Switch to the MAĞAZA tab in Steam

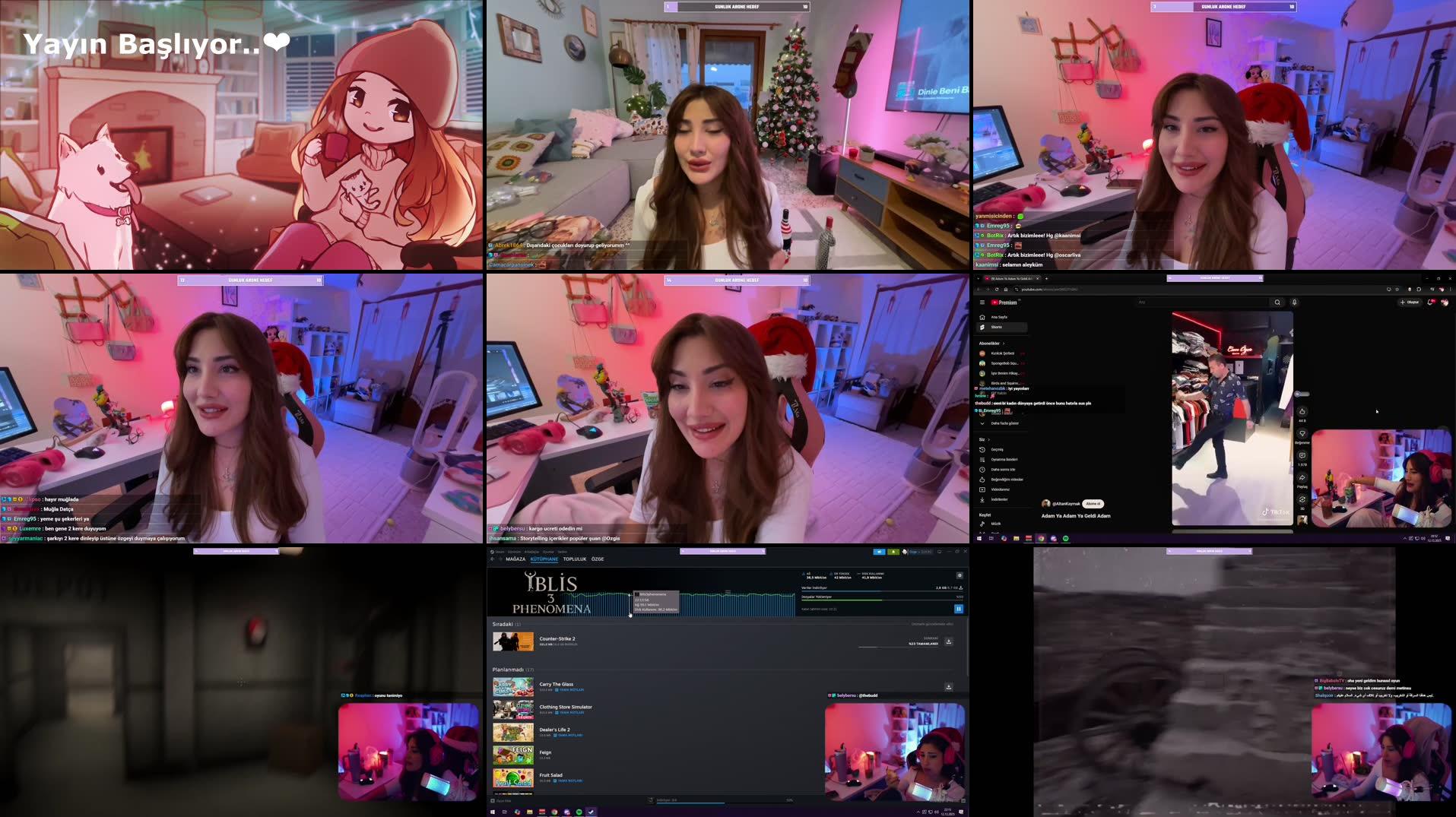[515, 559]
